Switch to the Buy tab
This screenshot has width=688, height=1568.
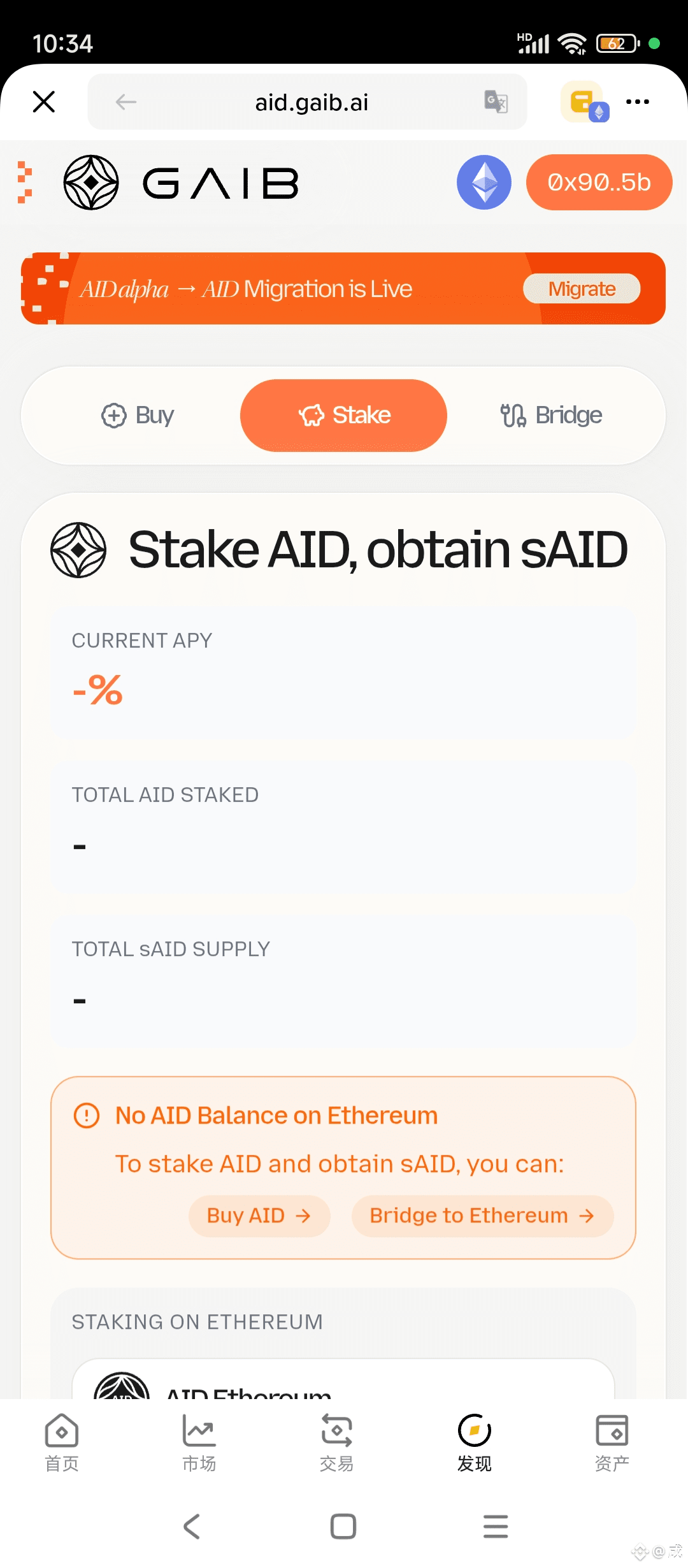point(138,416)
